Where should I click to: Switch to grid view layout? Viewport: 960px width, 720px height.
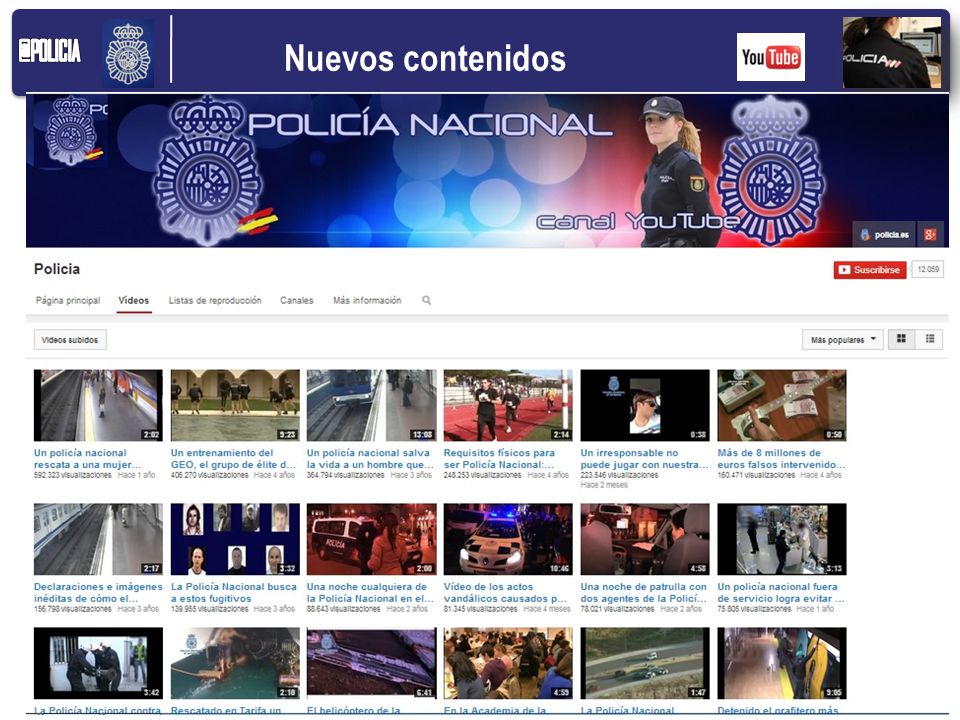pyautogui.click(x=901, y=339)
